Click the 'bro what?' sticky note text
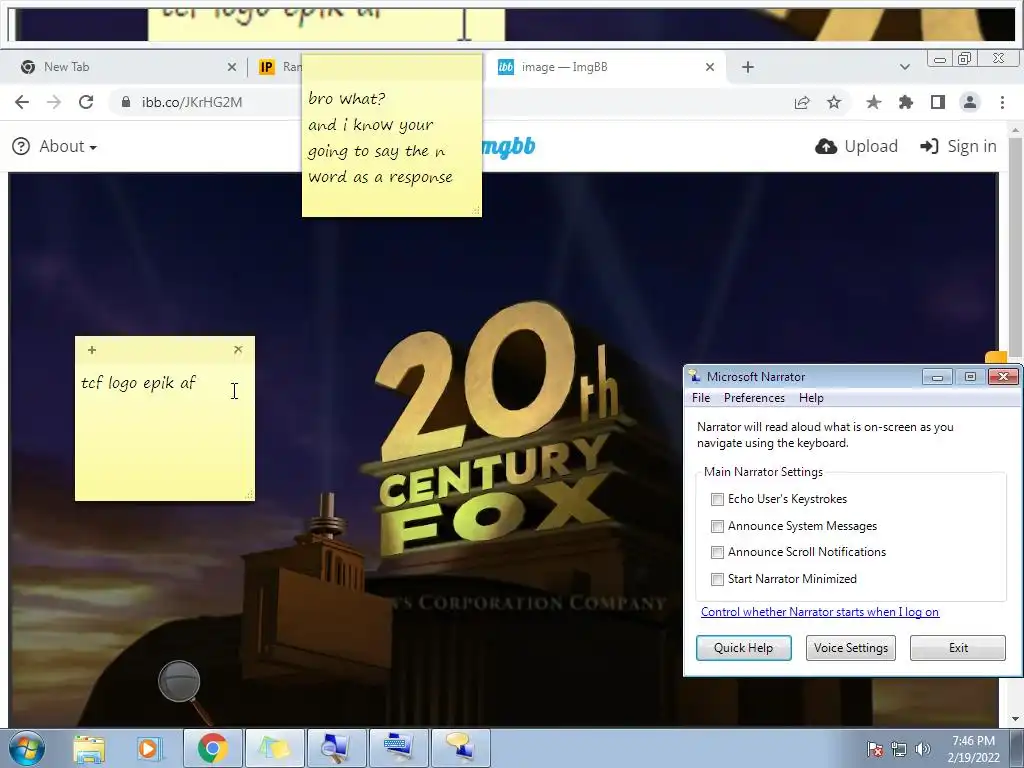 [346, 99]
